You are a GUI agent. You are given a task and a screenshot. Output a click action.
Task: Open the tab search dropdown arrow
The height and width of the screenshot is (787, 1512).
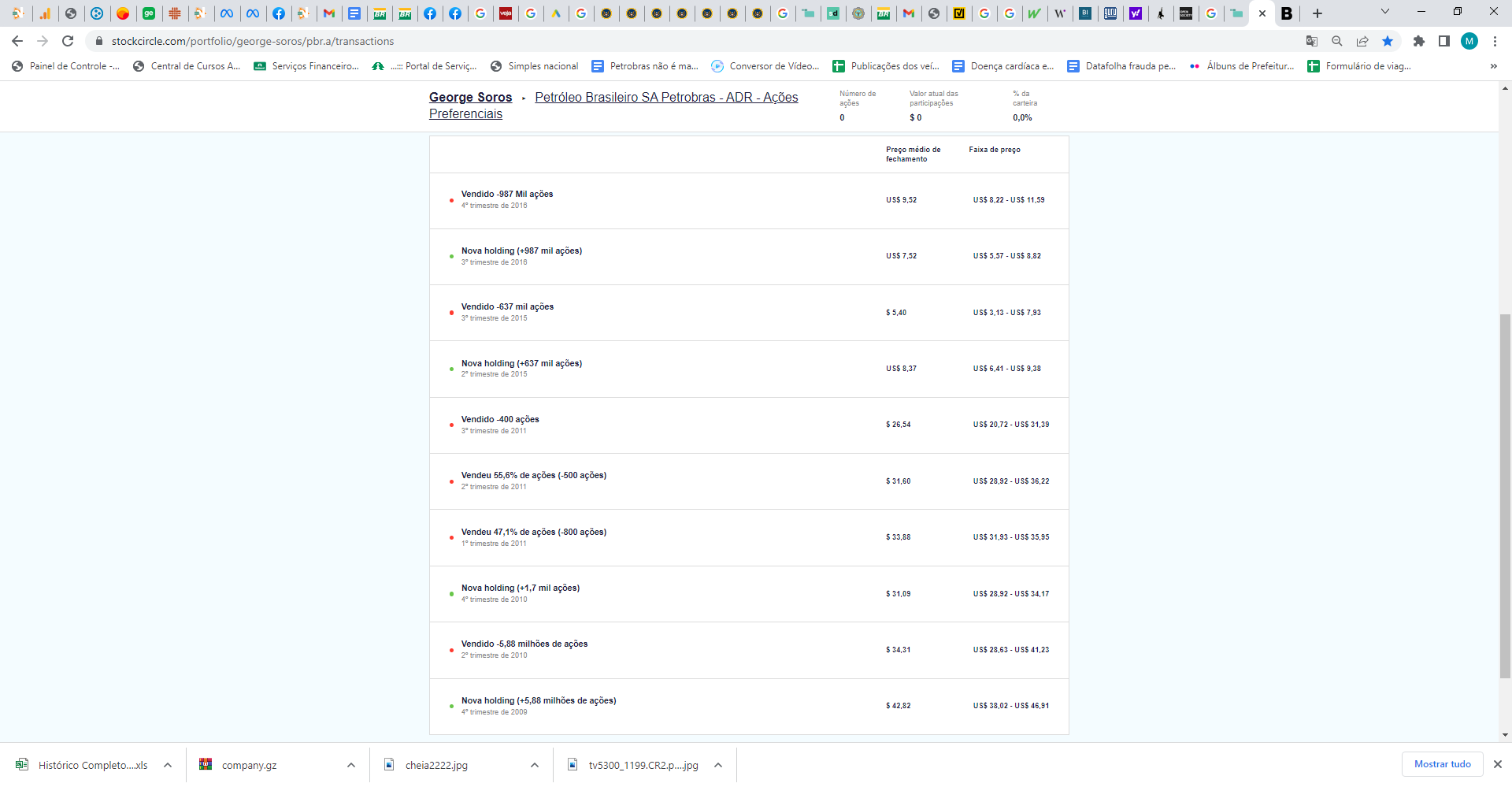point(1385,12)
